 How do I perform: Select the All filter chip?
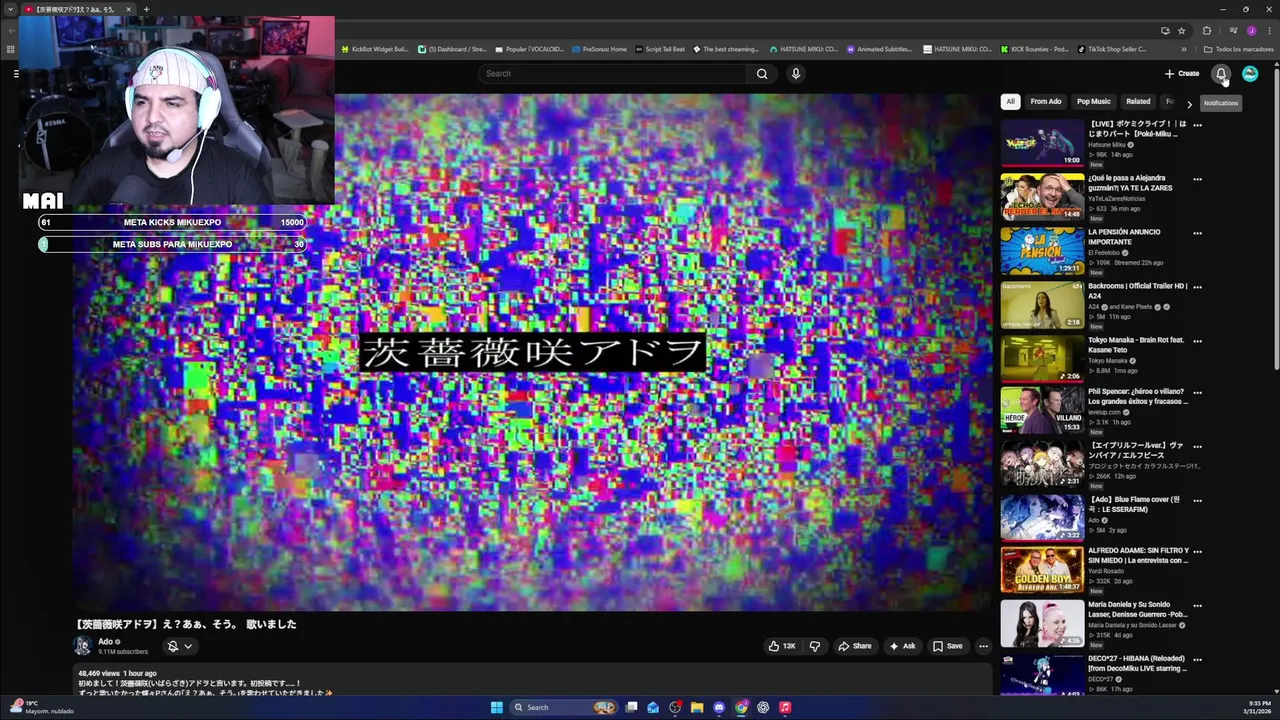[x=1010, y=101]
